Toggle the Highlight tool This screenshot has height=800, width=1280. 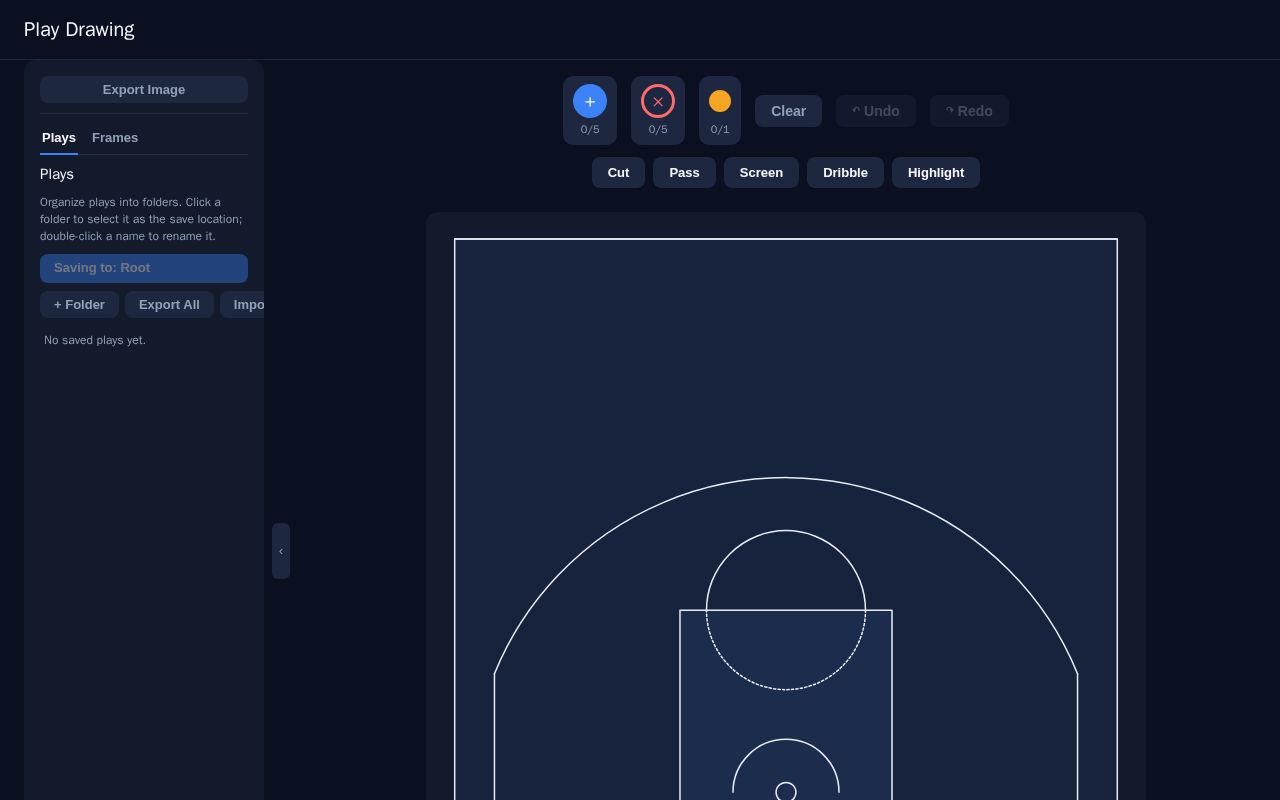click(x=936, y=172)
